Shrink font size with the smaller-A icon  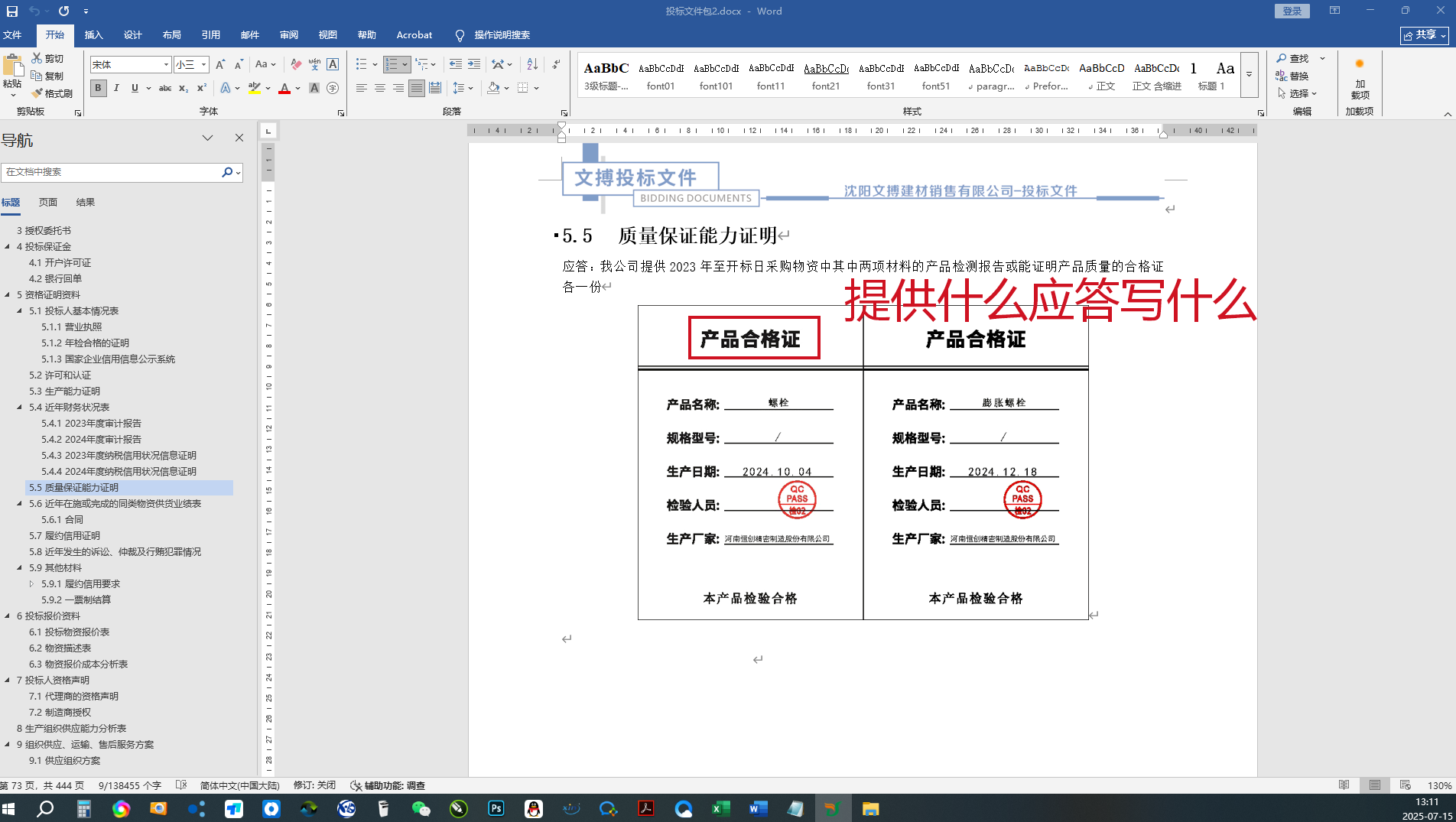tap(239, 65)
